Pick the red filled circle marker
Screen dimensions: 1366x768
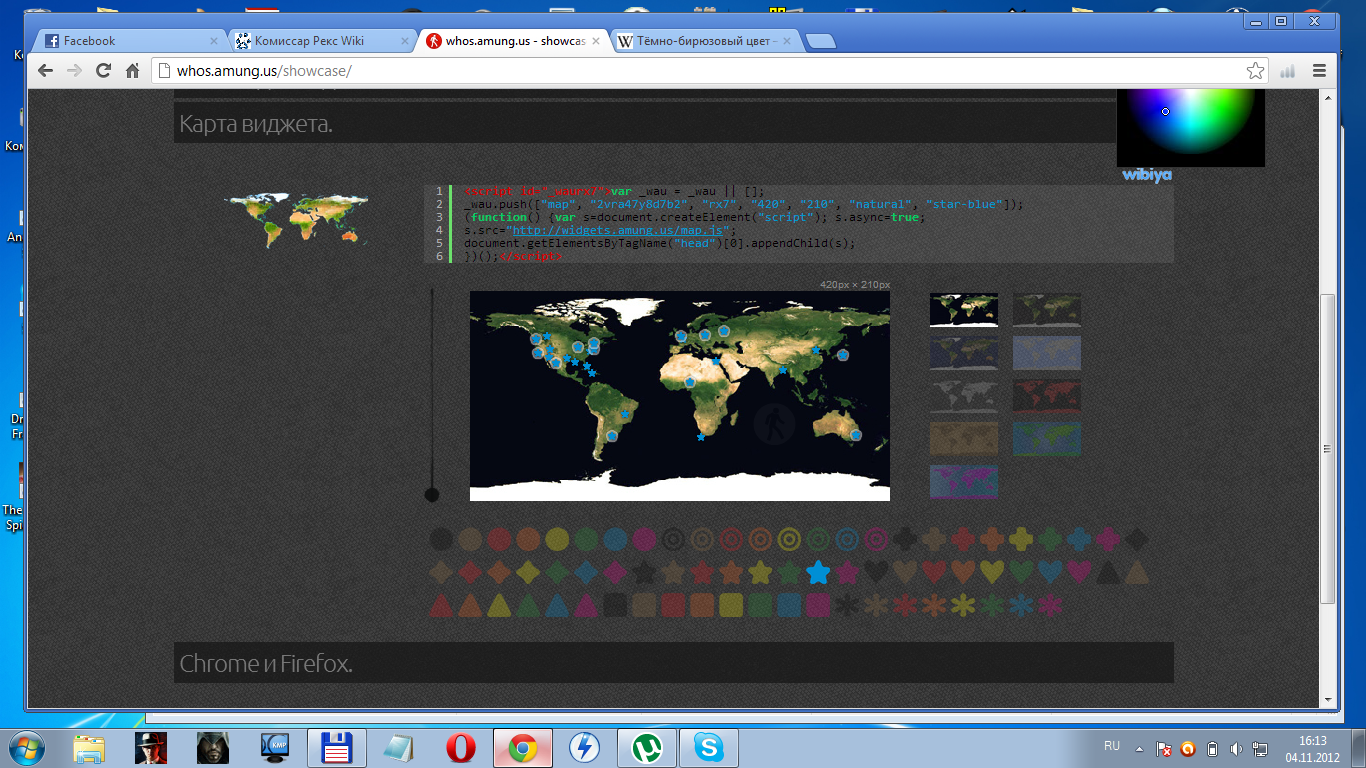click(x=499, y=539)
